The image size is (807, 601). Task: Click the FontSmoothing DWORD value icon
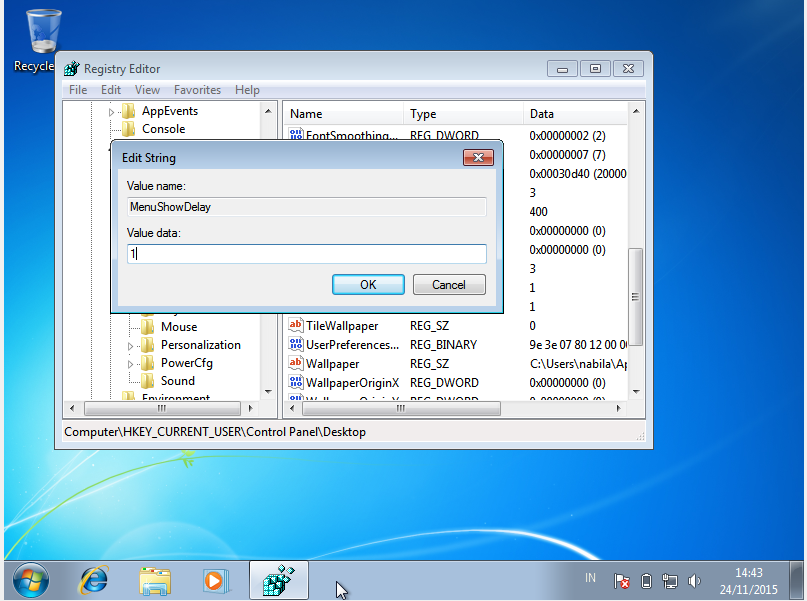[x=295, y=134]
